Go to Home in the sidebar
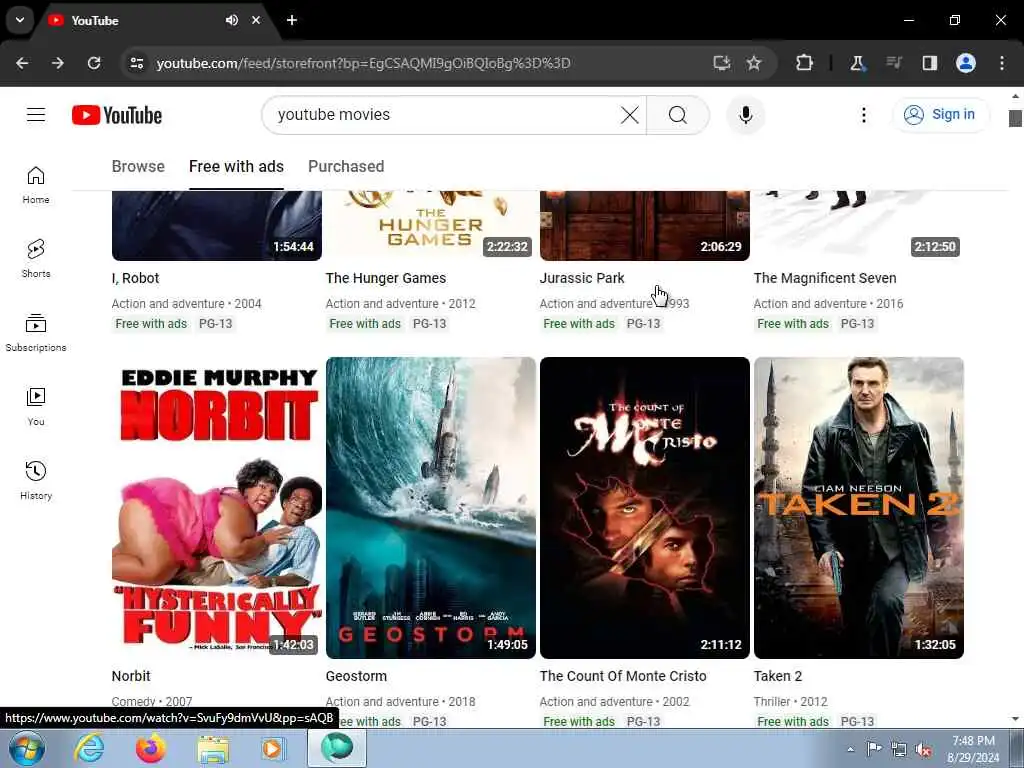 36,185
